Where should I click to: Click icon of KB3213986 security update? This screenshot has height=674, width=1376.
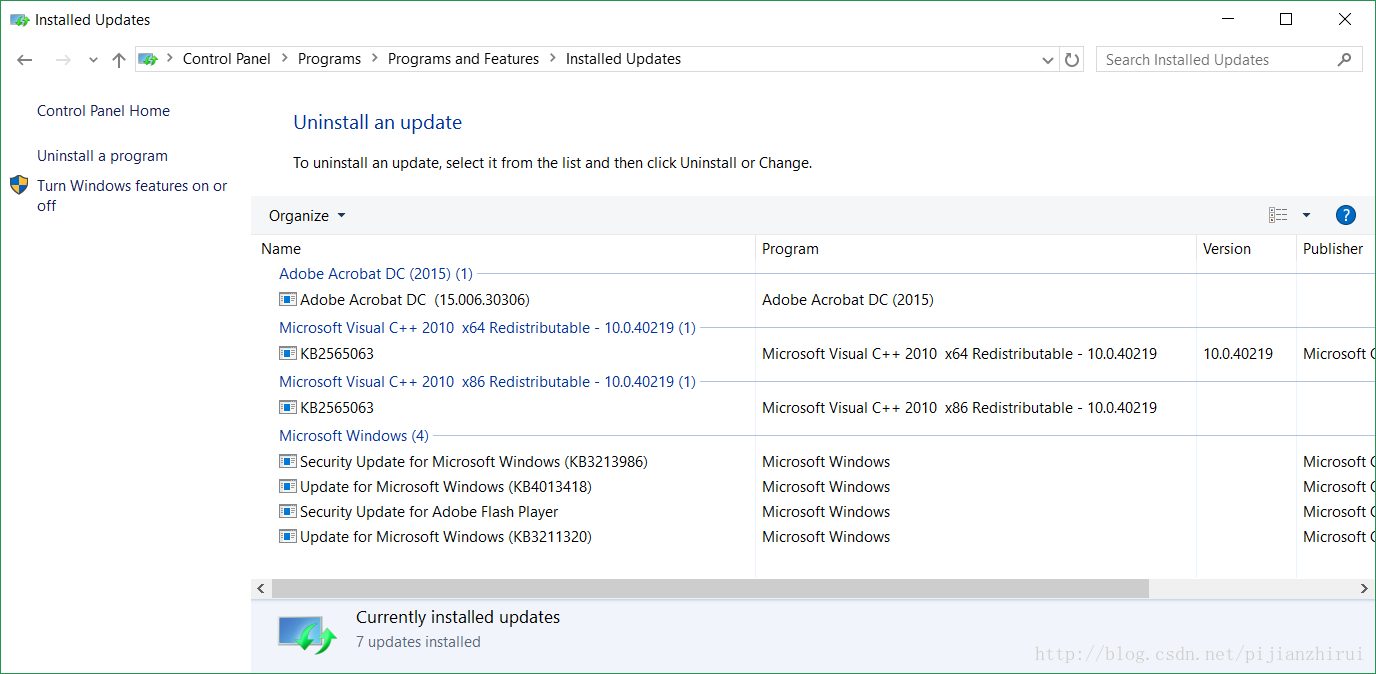coord(288,461)
